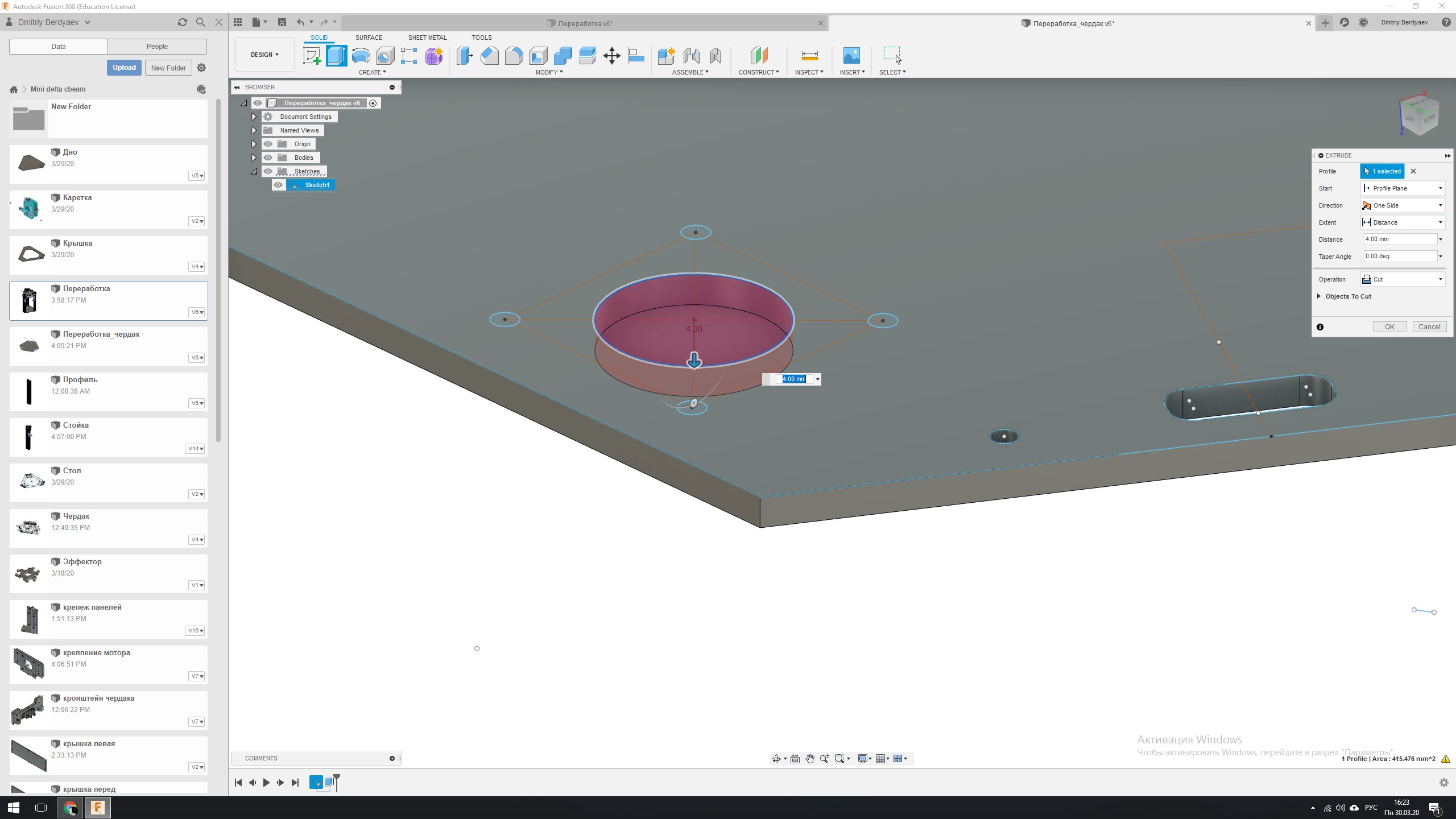The image size is (1456, 819).
Task: Click the Insert image icon
Action: click(x=851, y=56)
